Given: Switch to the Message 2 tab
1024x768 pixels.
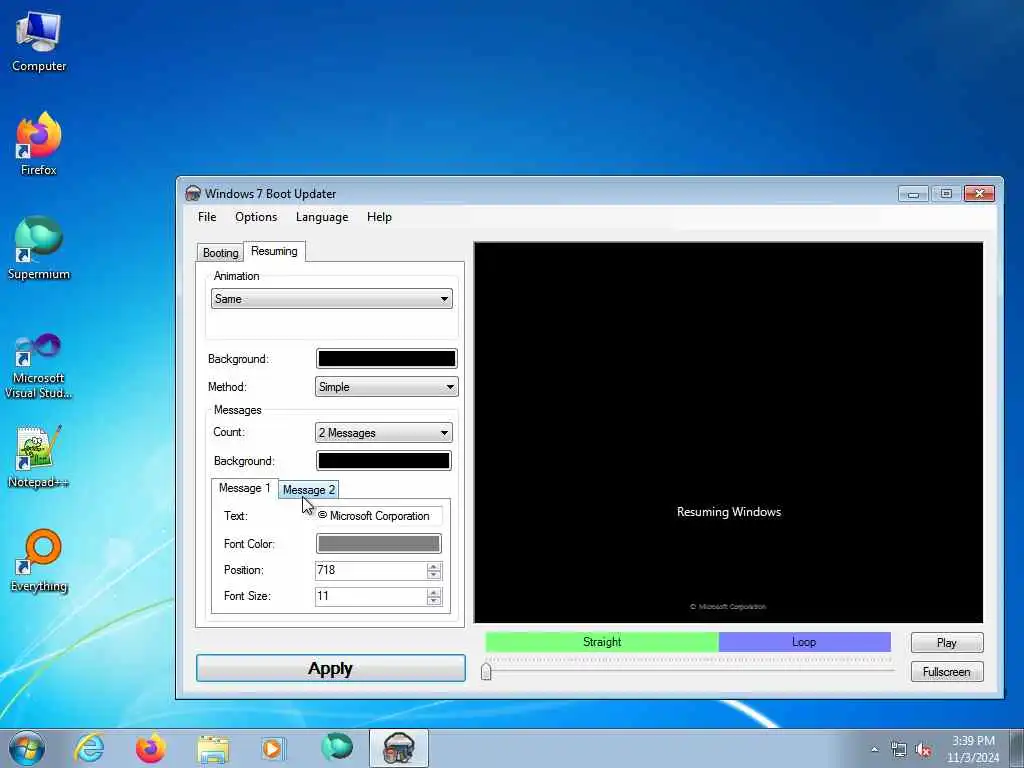Looking at the screenshot, I should (309, 490).
